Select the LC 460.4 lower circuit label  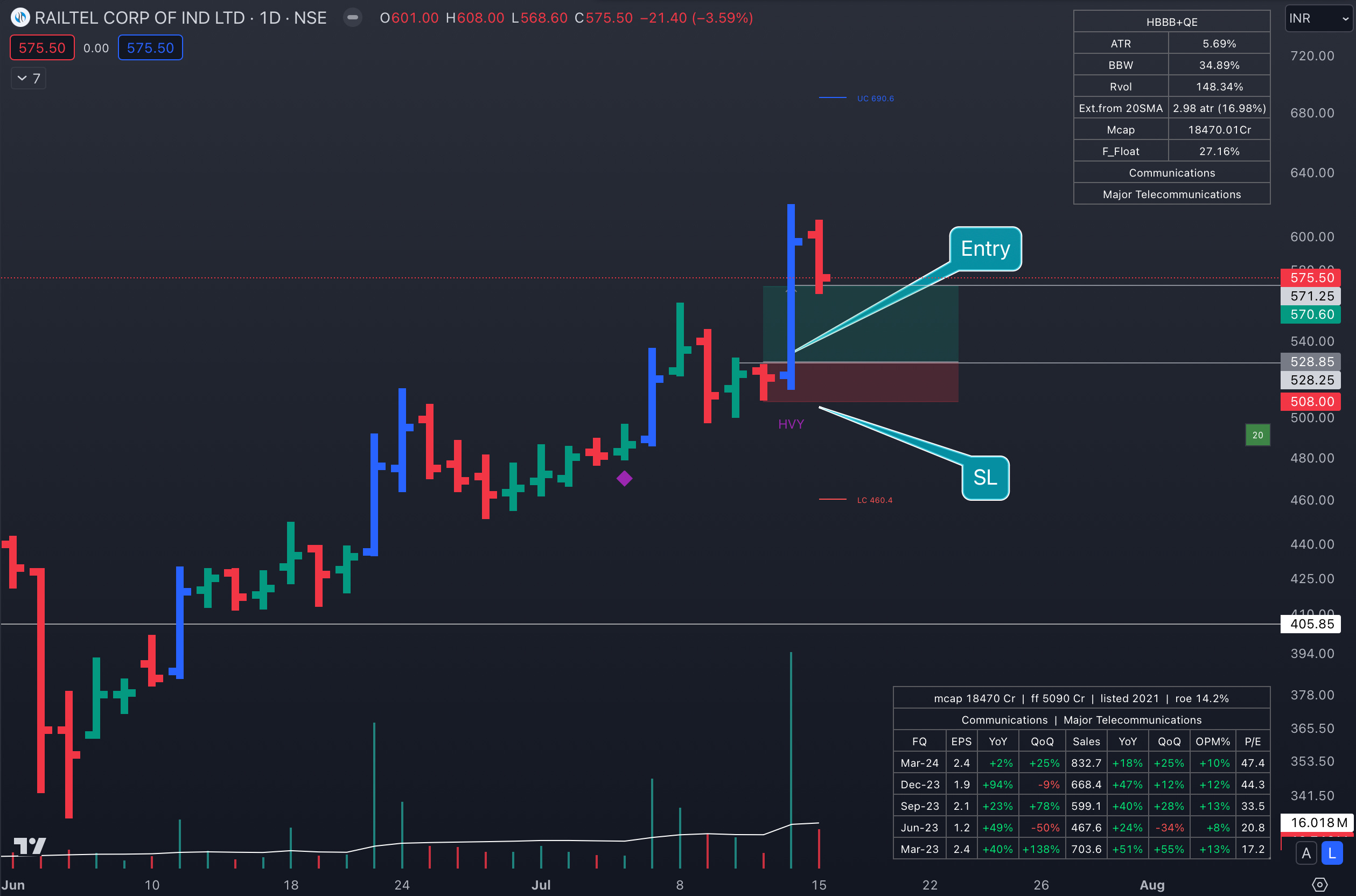coord(874,500)
